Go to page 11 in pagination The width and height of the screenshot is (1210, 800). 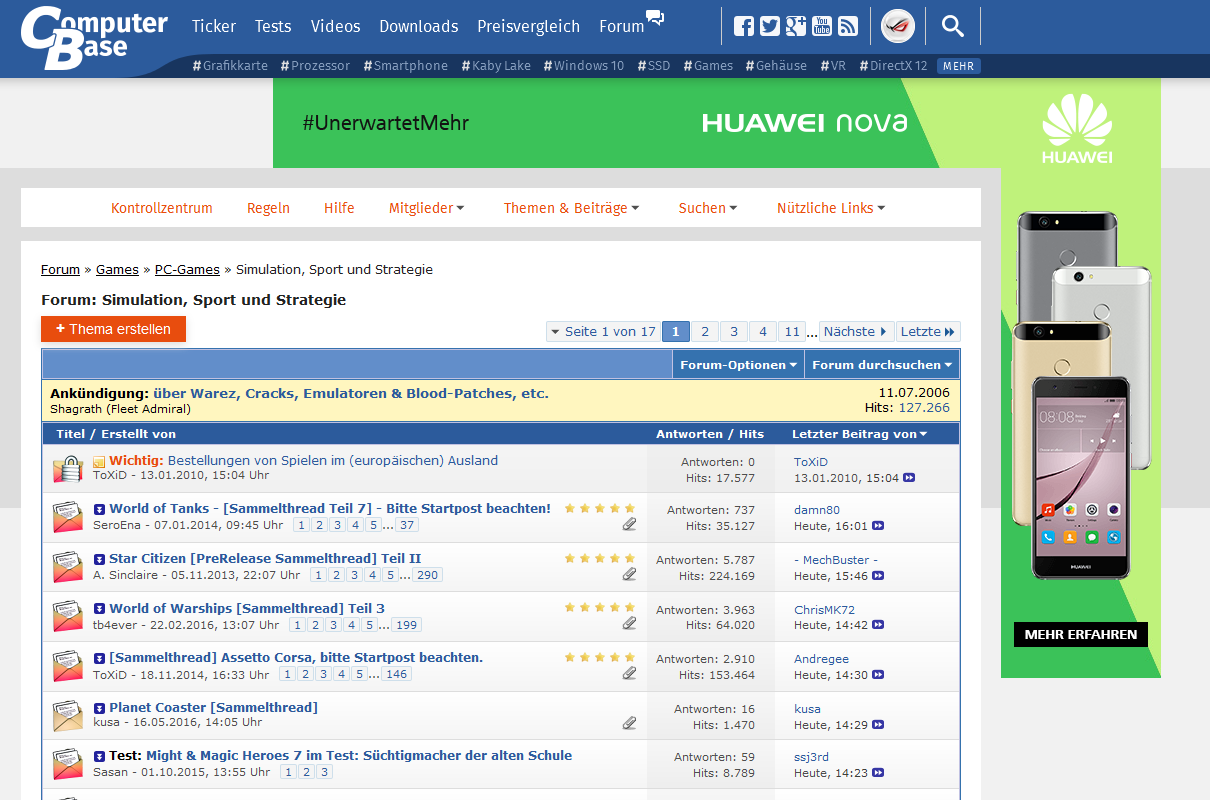tap(792, 331)
